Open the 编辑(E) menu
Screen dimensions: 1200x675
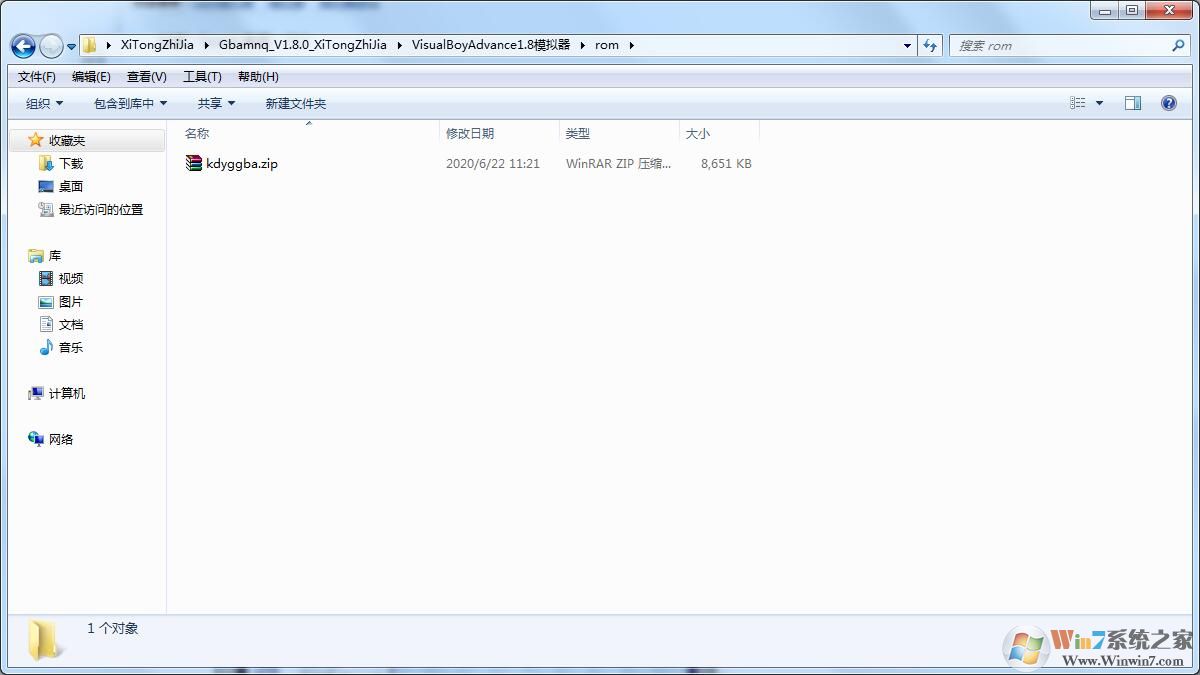coord(91,77)
